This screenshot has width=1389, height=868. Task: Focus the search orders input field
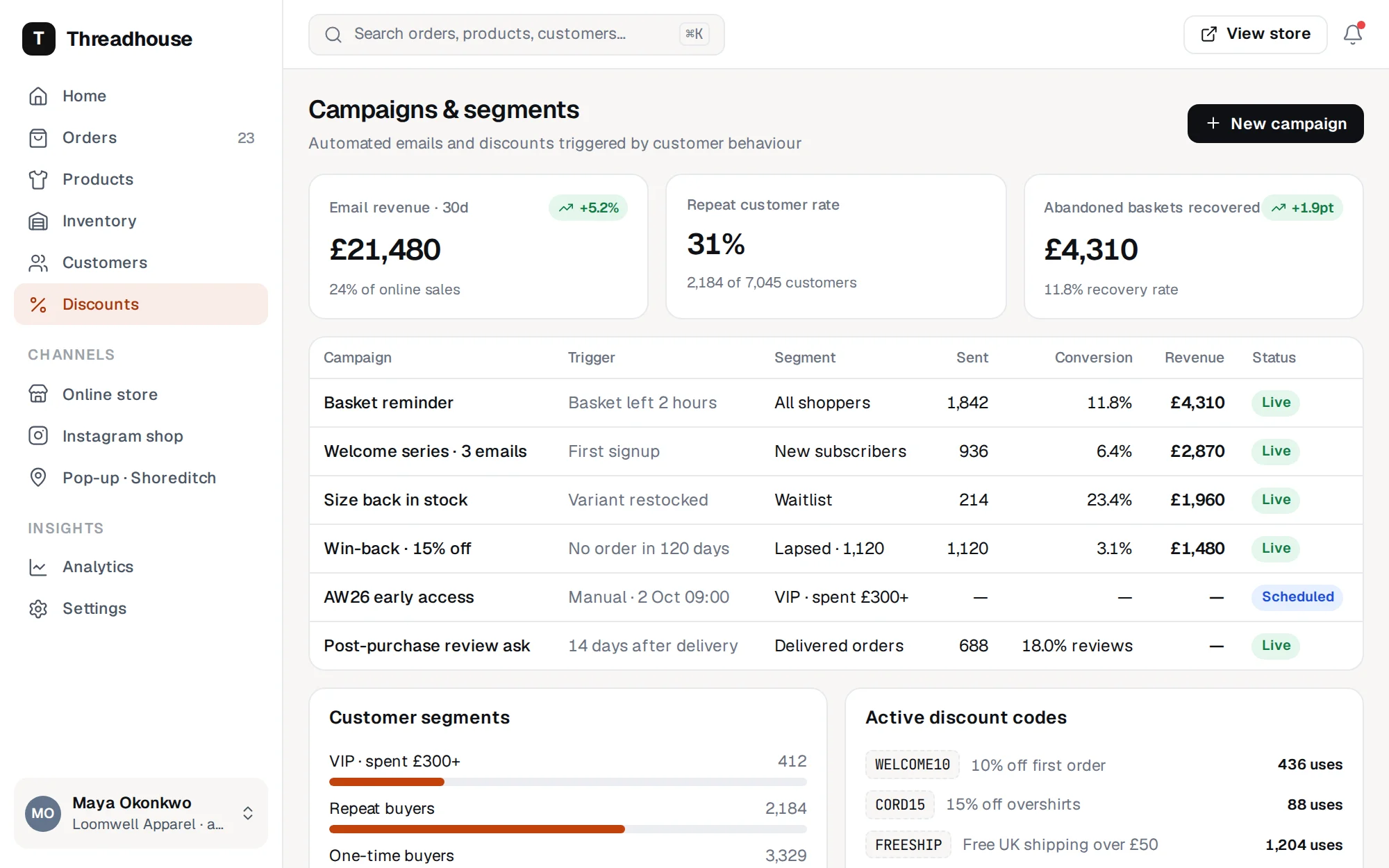pyautogui.click(x=516, y=35)
